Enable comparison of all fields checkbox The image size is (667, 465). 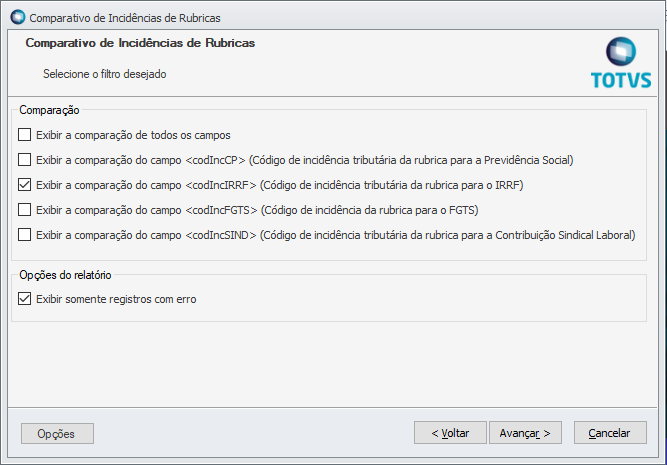click(25, 134)
